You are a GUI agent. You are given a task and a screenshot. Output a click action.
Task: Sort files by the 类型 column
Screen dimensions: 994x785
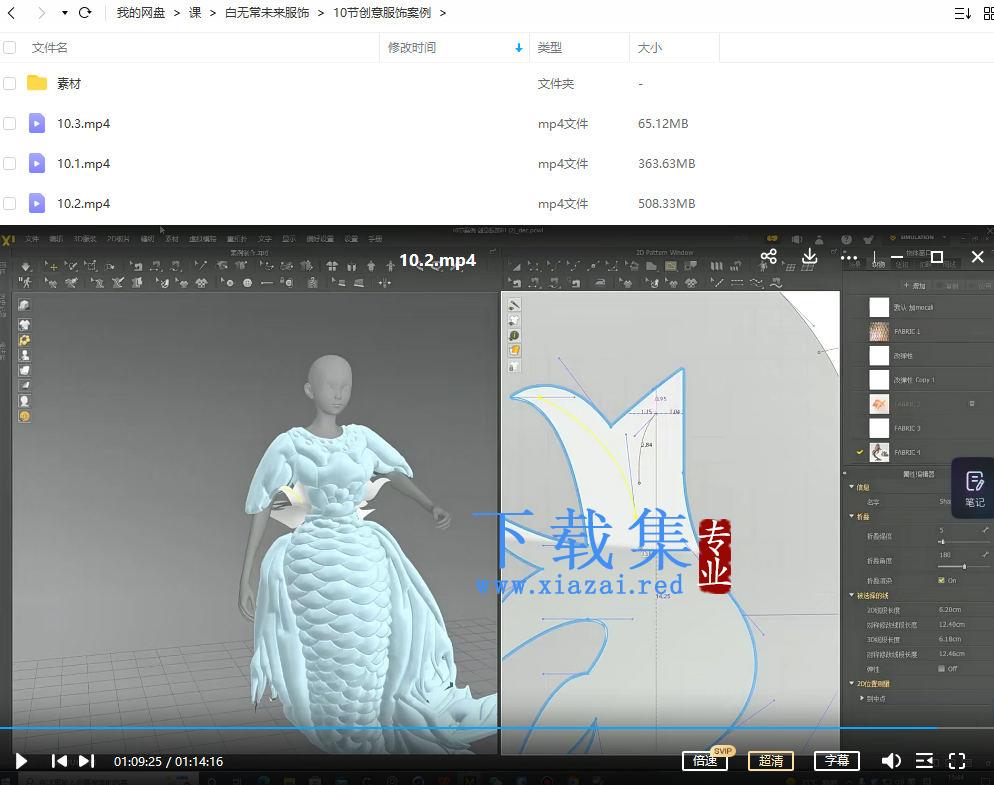550,48
